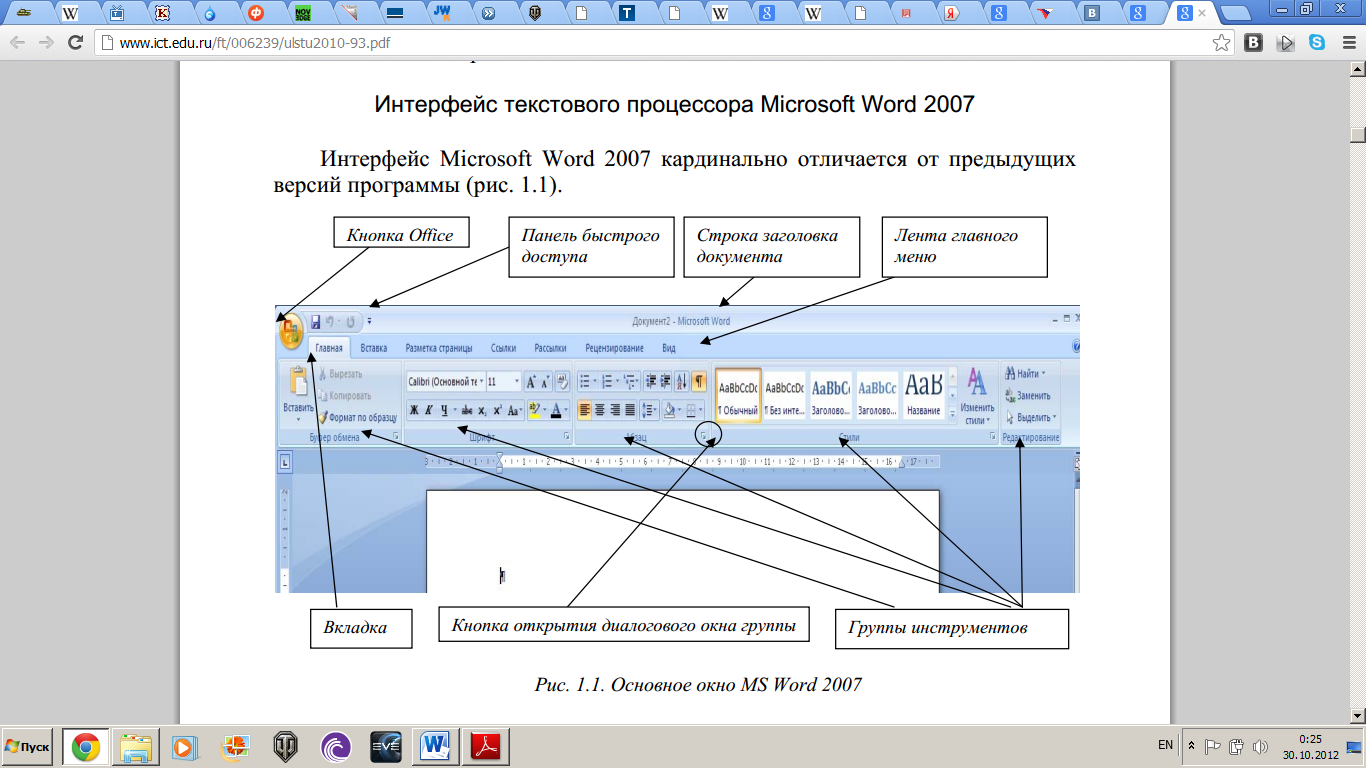Toggle superscript x² formatting
Screen dimensions: 1366x768
tap(497, 410)
